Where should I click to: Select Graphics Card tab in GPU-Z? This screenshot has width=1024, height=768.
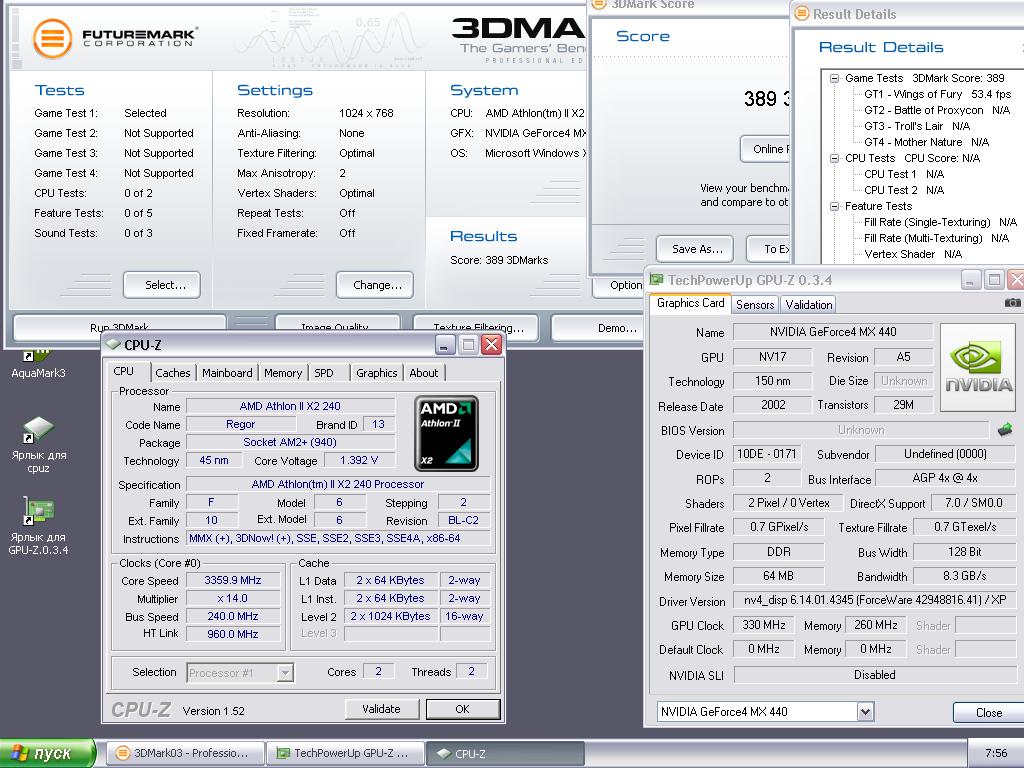click(690, 303)
